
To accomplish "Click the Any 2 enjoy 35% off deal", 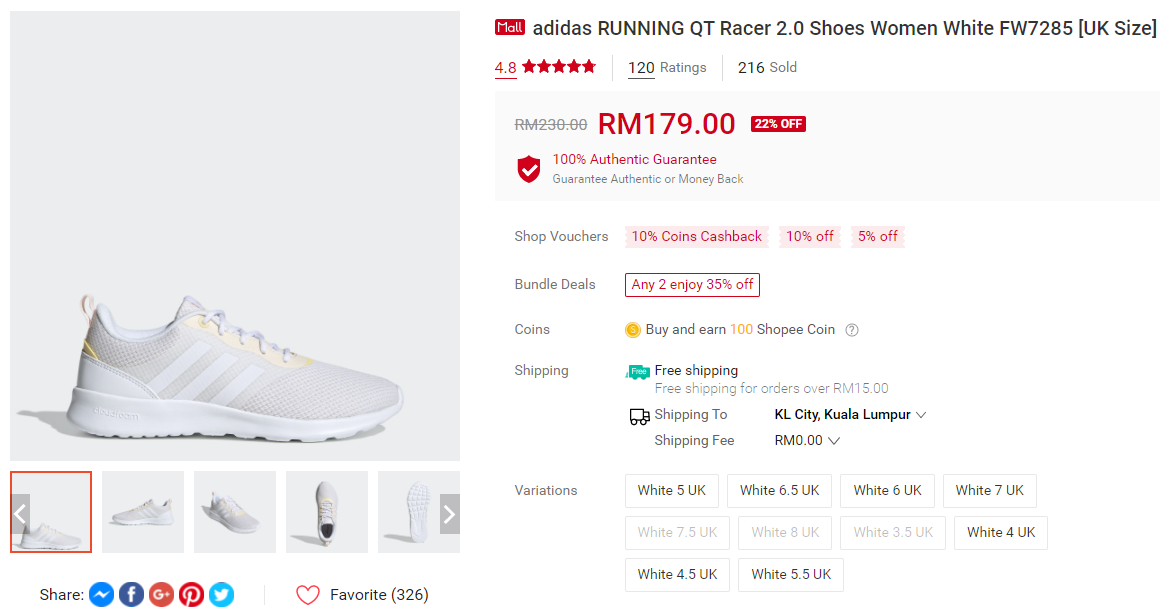I will pyautogui.click(x=692, y=285).
